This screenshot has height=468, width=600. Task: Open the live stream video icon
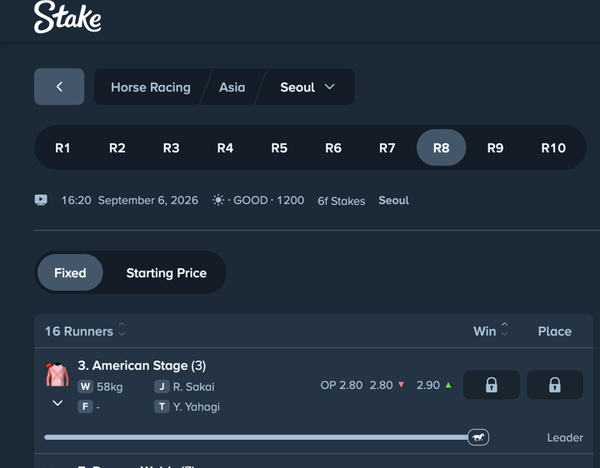[x=41, y=200]
